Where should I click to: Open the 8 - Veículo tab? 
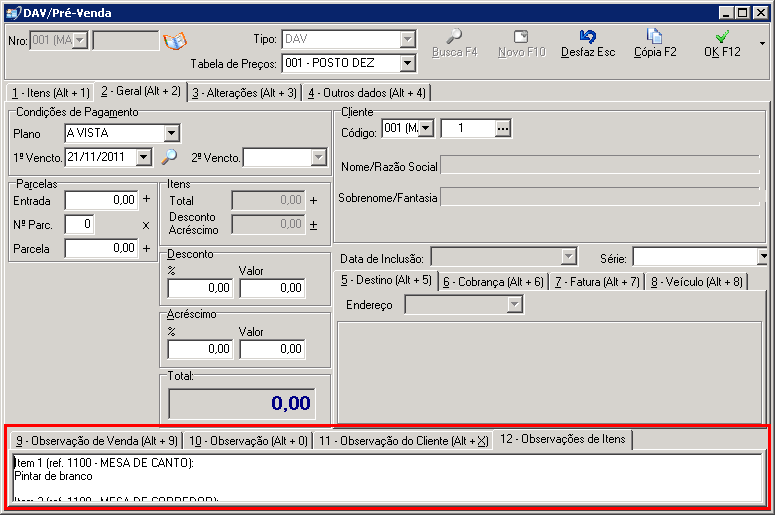[x=697, y=282]
